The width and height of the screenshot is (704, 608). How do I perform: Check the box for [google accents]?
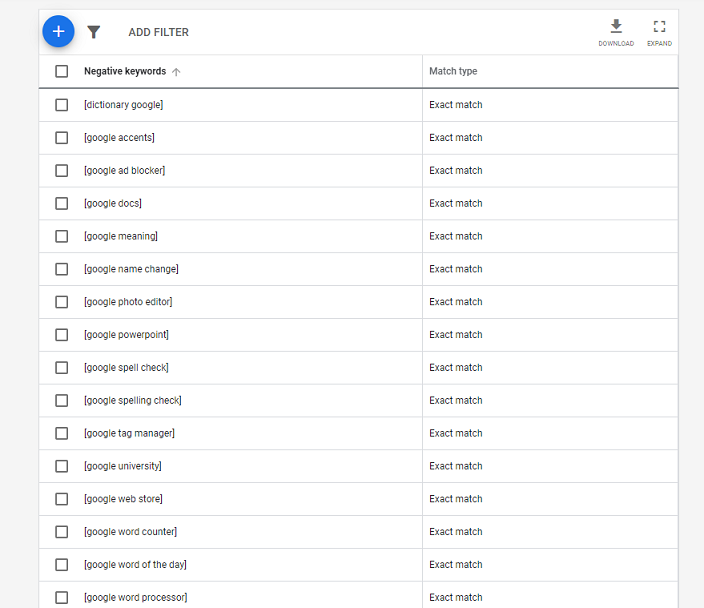pyautogui.click(x=62, y=137)
